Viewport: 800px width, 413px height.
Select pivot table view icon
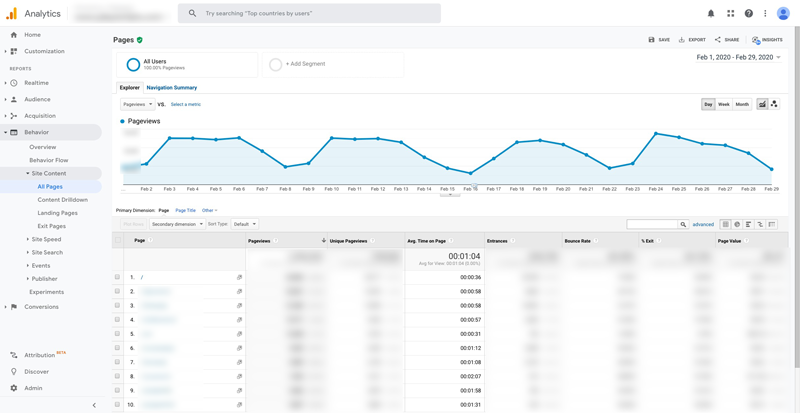coord(772,224)
